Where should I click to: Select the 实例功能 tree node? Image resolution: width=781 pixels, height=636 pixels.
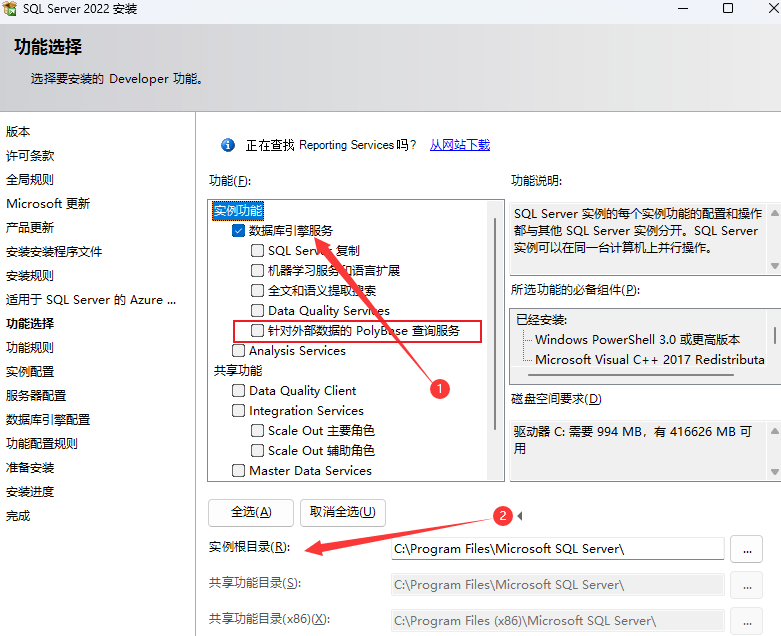tap(238, 211)
